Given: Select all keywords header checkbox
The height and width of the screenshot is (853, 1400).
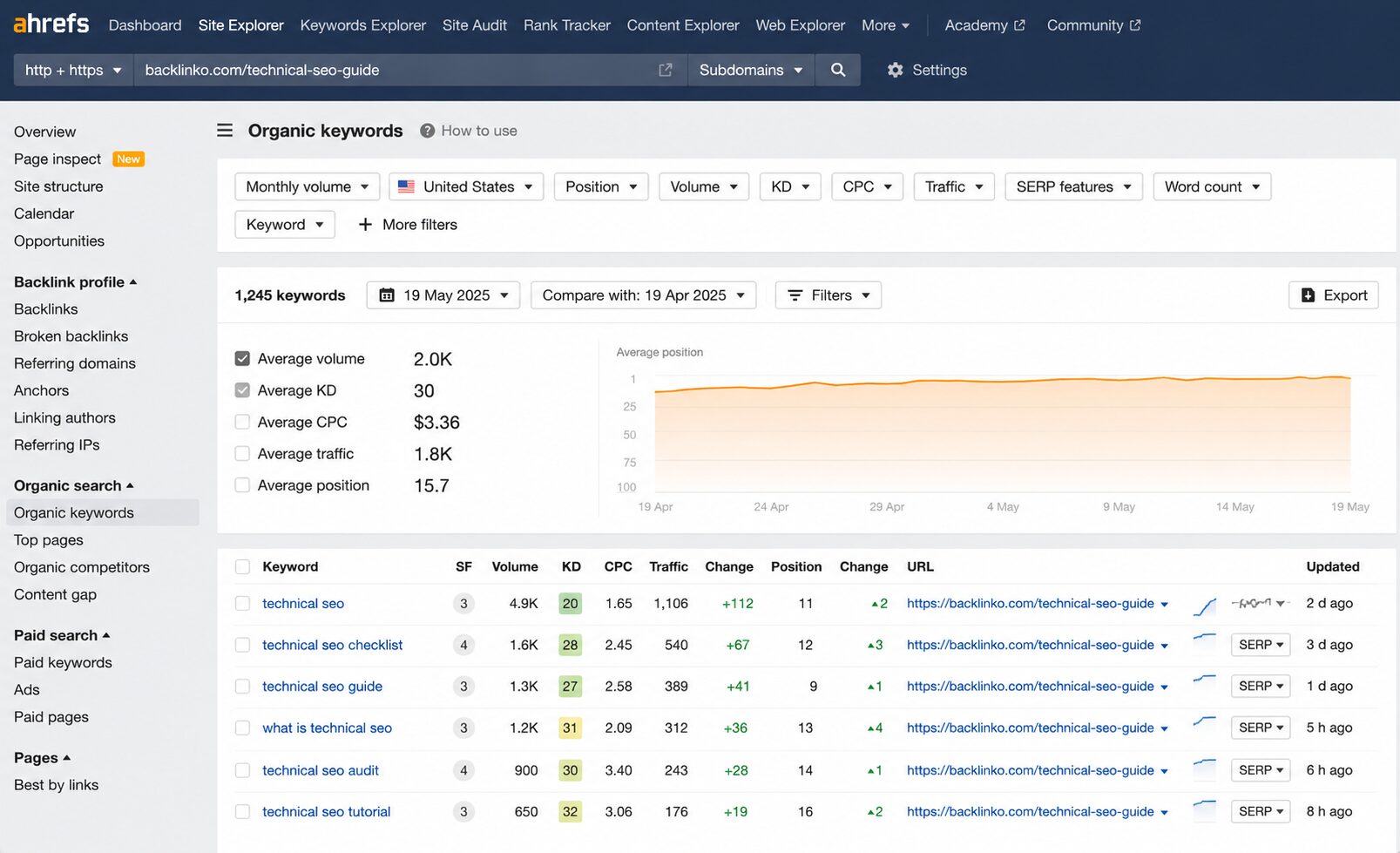Looking at the screenshot, I should point(242,567).
